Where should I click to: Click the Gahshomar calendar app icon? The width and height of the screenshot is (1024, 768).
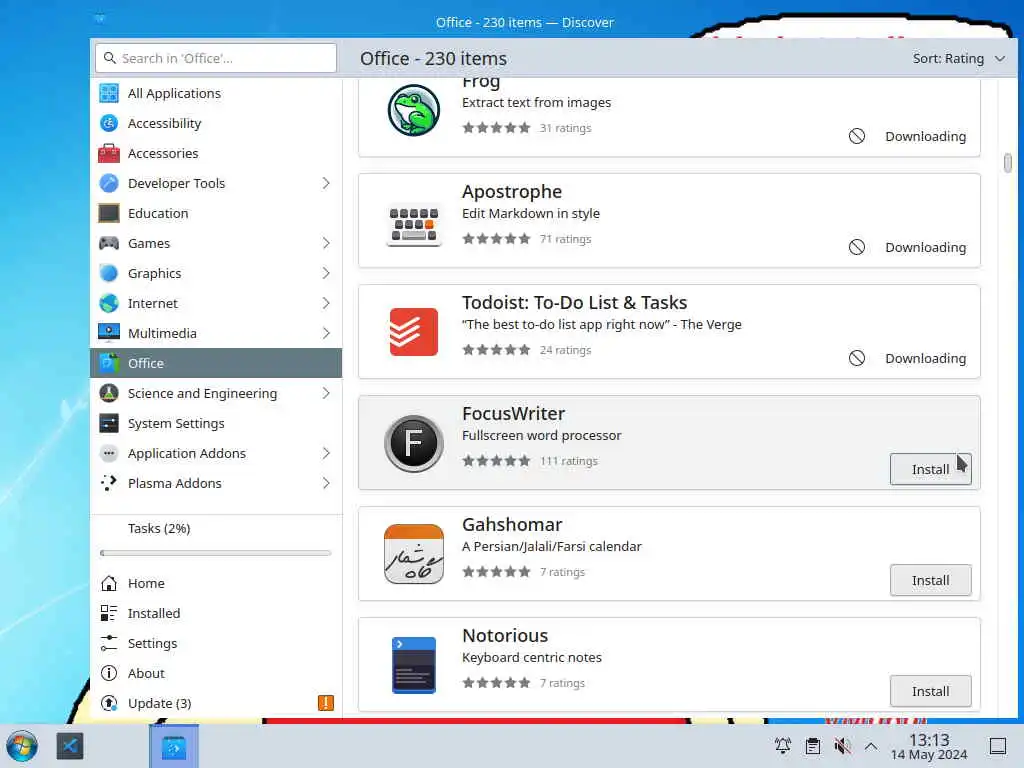click(x=413, y=554)
